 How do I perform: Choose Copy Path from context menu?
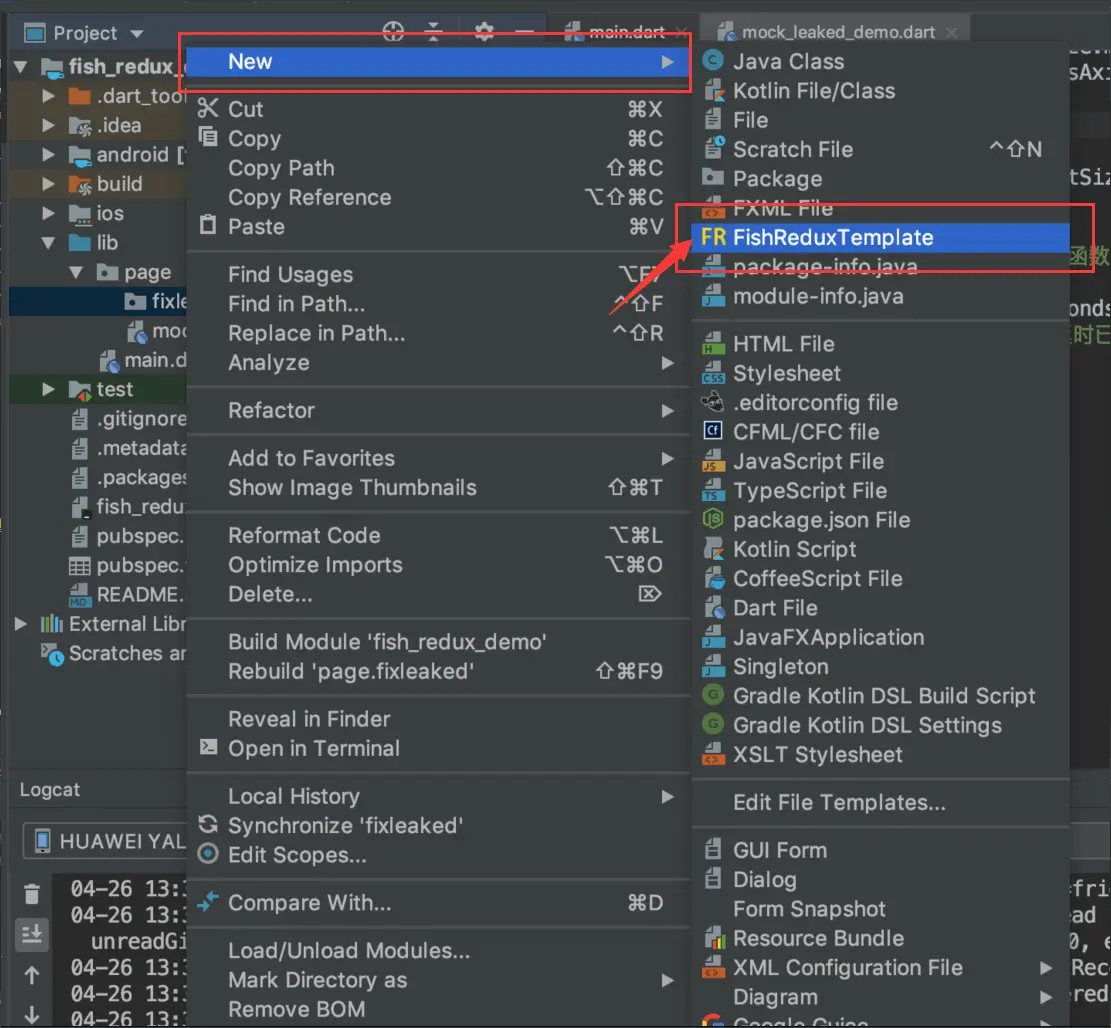click(x=437, y=168)
